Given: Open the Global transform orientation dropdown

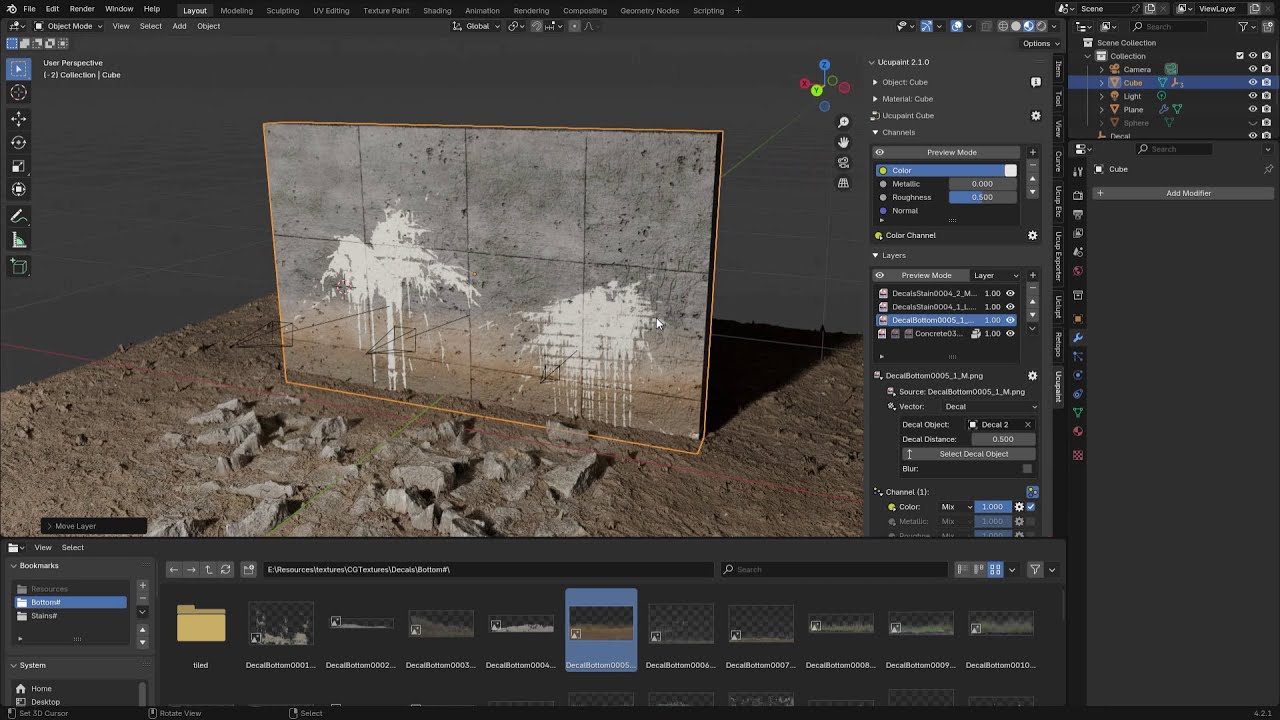Looking at the screenshot, I should (x=478, y=26).
